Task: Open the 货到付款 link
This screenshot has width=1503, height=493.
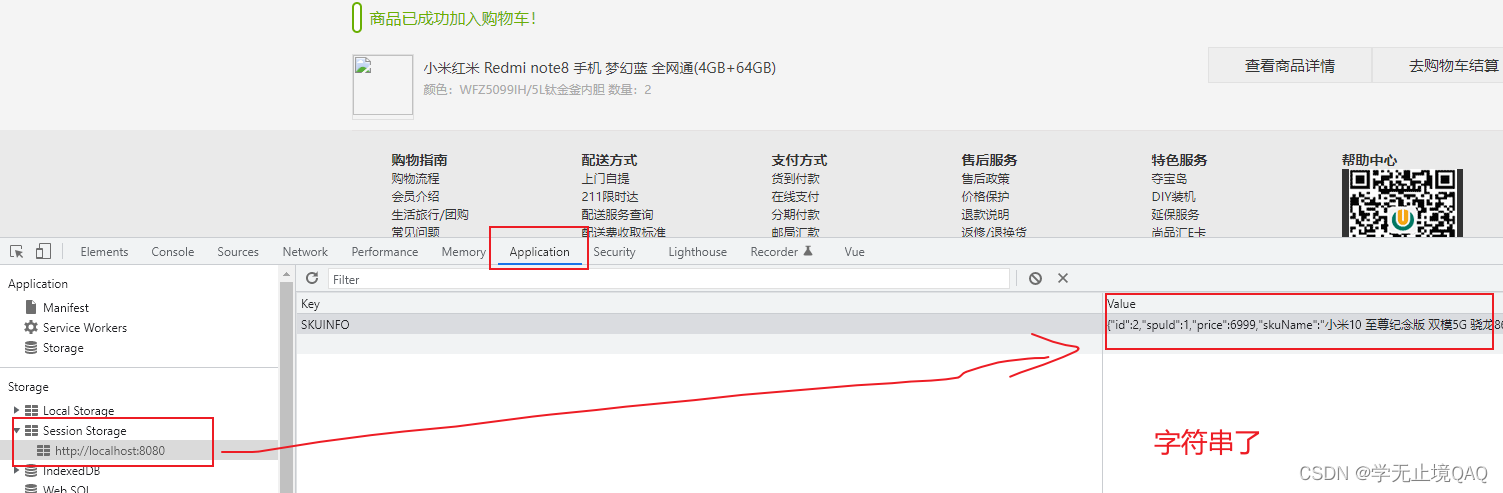Action: coord(796,178)
